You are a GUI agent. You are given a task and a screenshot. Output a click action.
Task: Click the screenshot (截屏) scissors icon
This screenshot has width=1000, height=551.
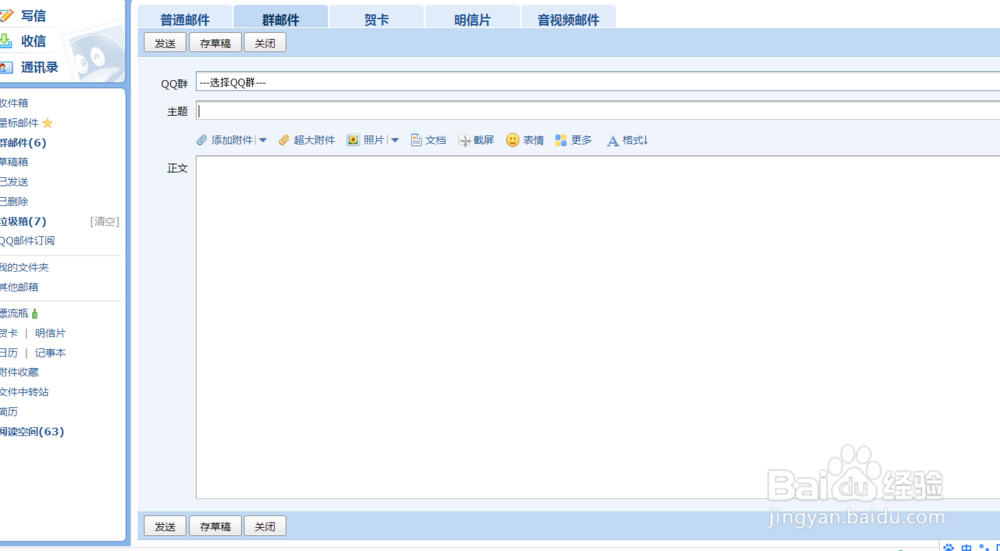click(x=464, y=140)
